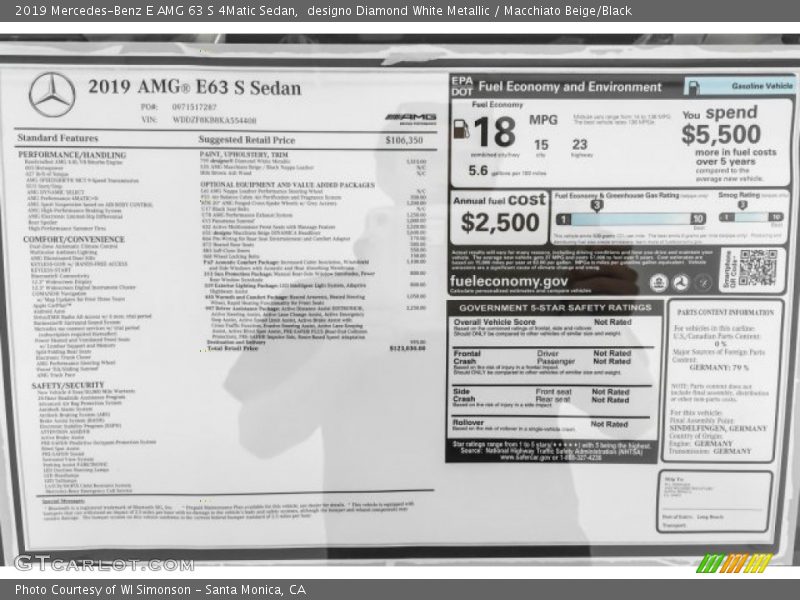Click the 'GERMANY: 79 %' parts value
Screen dimensions: 800x600
point(719,367)
